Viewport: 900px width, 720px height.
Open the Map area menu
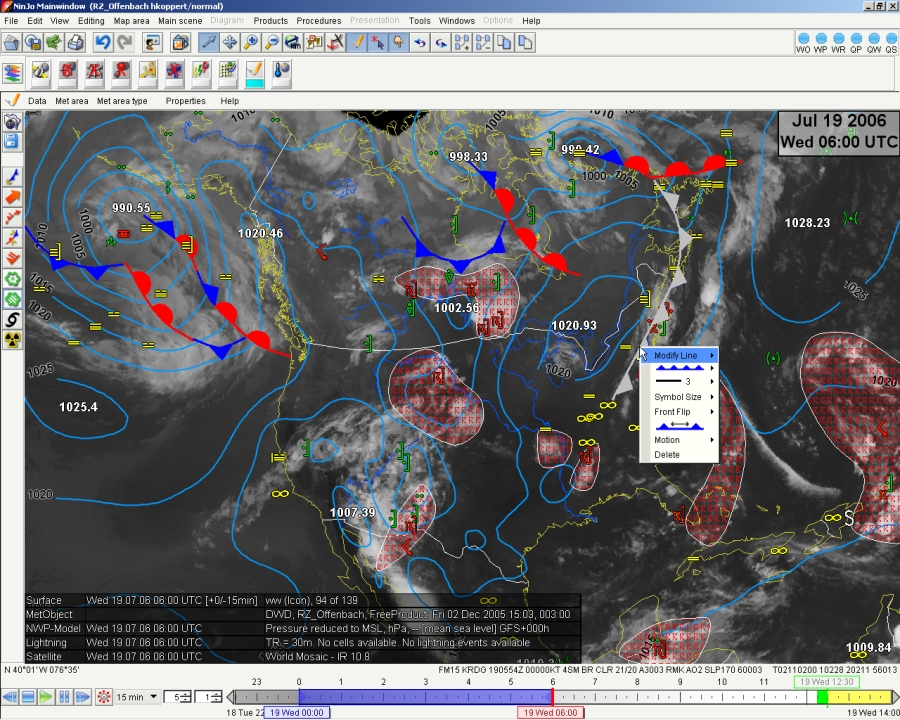(131, 21)
